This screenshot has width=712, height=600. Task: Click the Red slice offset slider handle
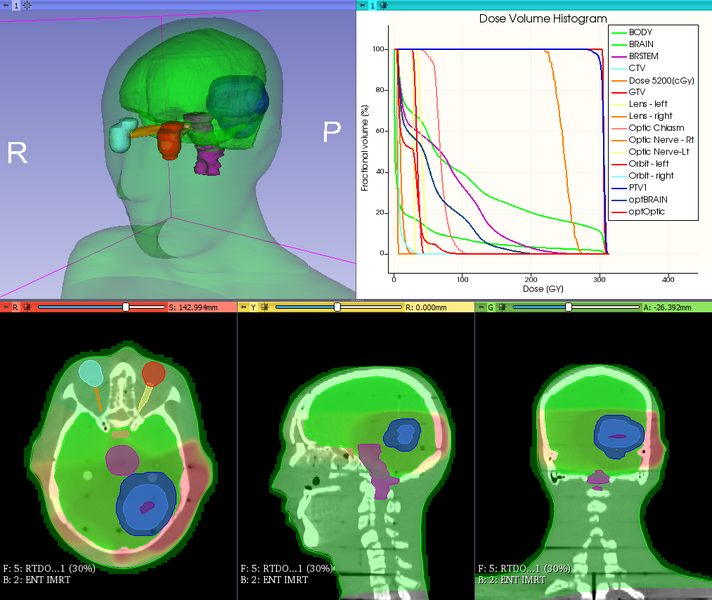pos(126,307)
